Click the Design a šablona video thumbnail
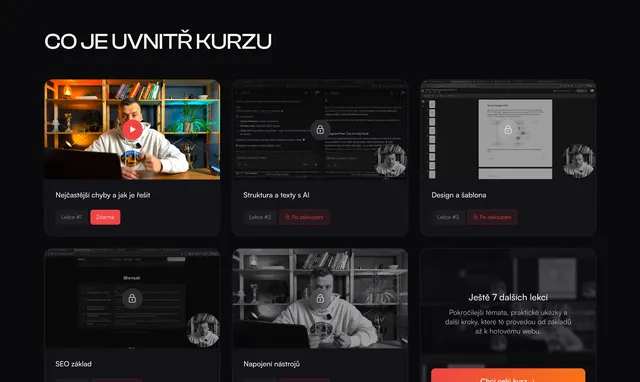Screen dimensions: 640x382 [508, 130]
